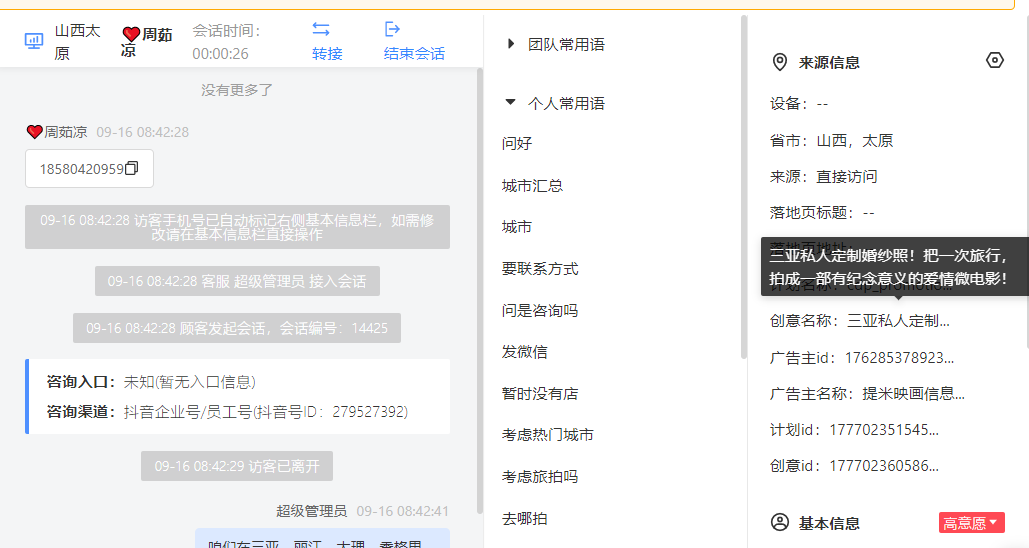Click the 设备 row in source info

click(799, 104)
